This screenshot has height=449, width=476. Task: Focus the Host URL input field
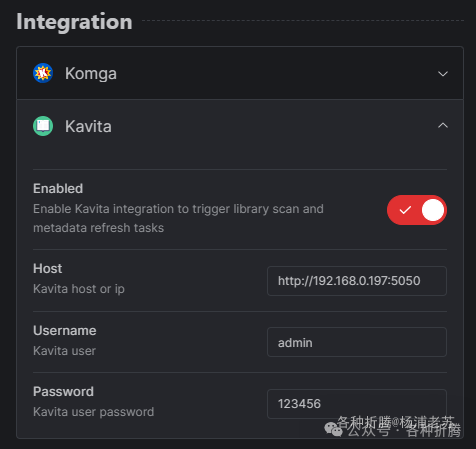coord(357,281)
